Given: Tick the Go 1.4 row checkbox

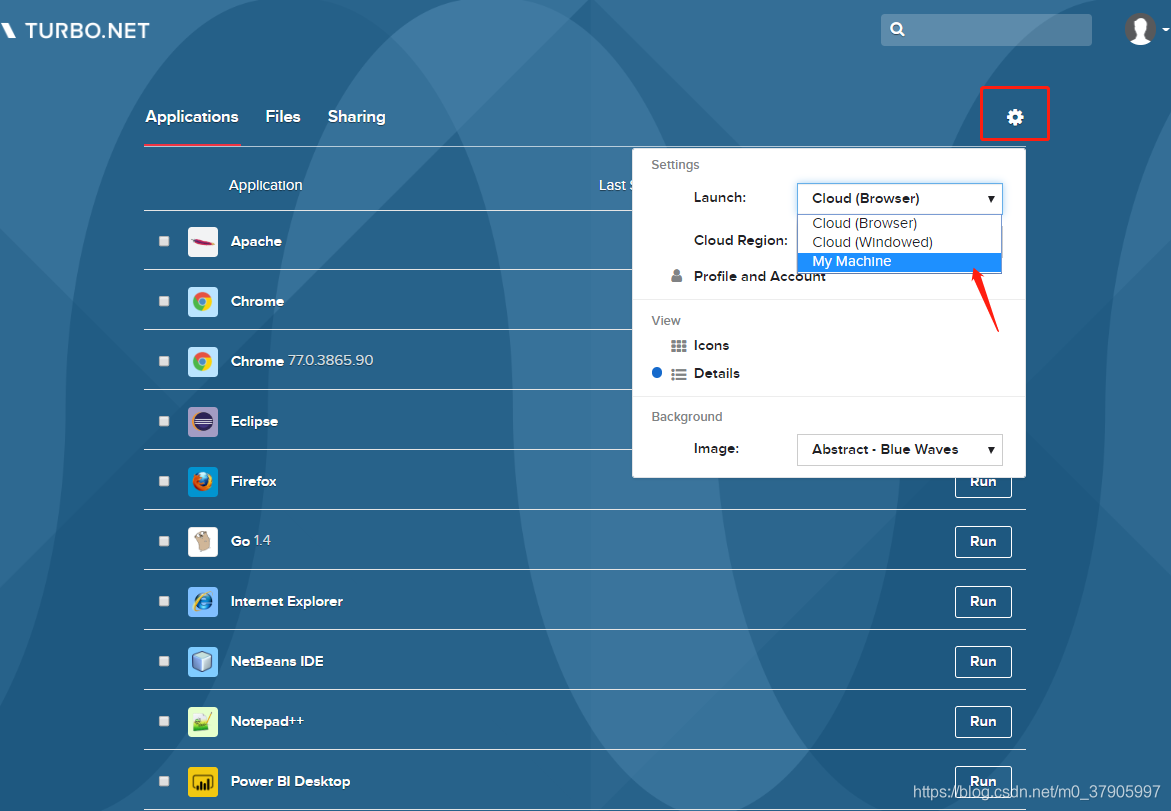Looking at the screenshot, I should pos(164,541).
